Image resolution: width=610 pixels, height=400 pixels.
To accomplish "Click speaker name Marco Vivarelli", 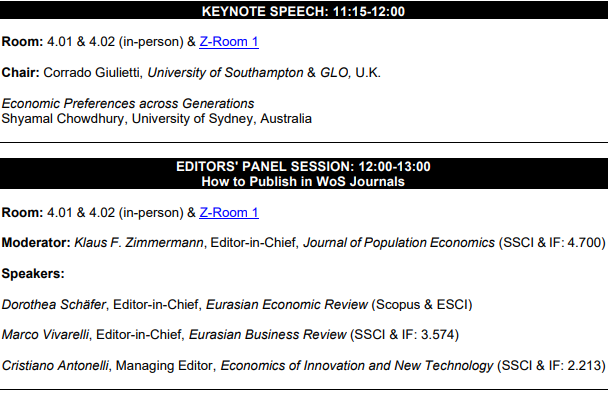I will 45,335.
